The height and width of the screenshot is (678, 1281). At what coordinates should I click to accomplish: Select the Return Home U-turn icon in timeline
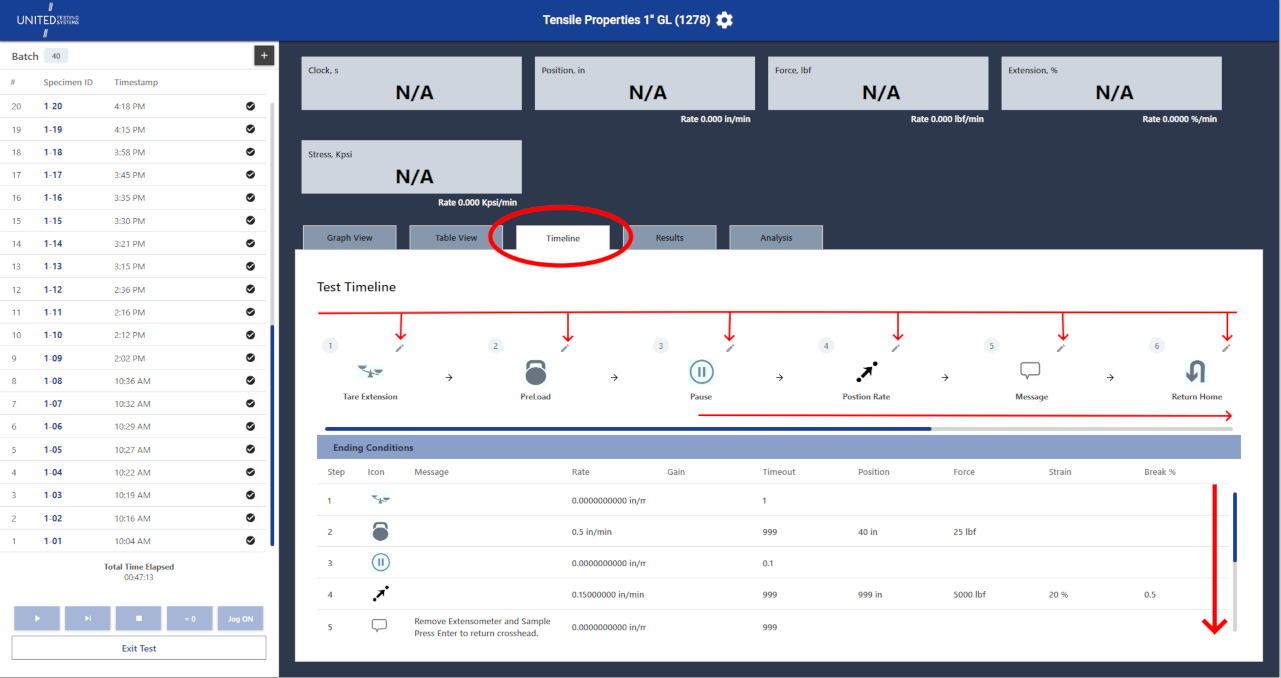1196,372
